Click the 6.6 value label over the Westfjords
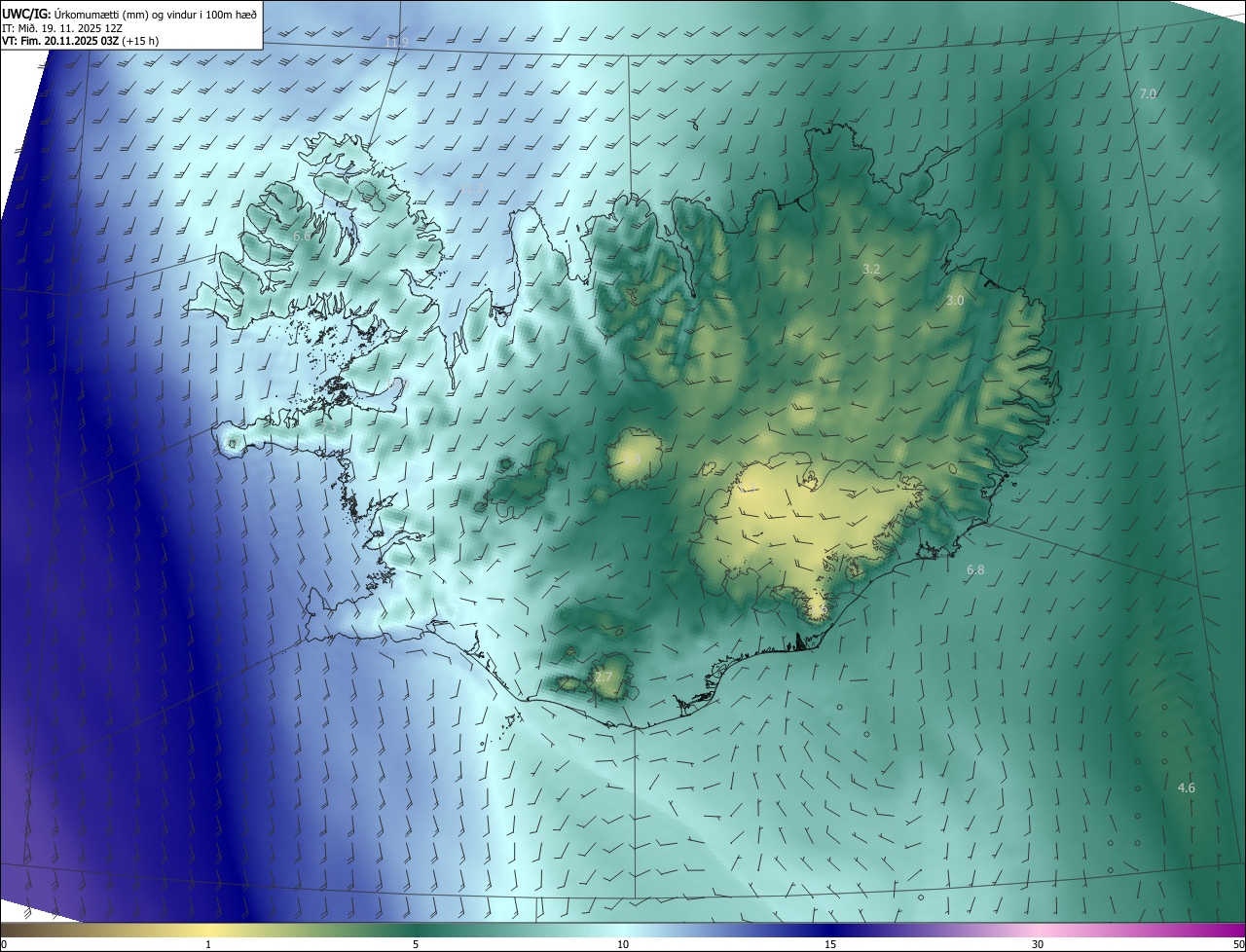1246x952 pixels. coord(302,236)
